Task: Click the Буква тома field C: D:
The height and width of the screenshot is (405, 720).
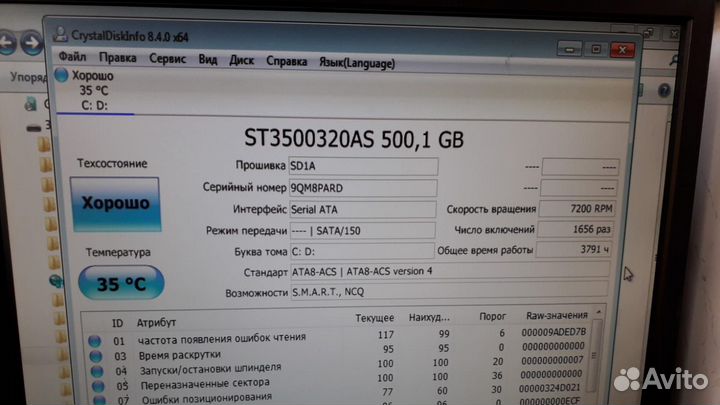Action: 362,251
